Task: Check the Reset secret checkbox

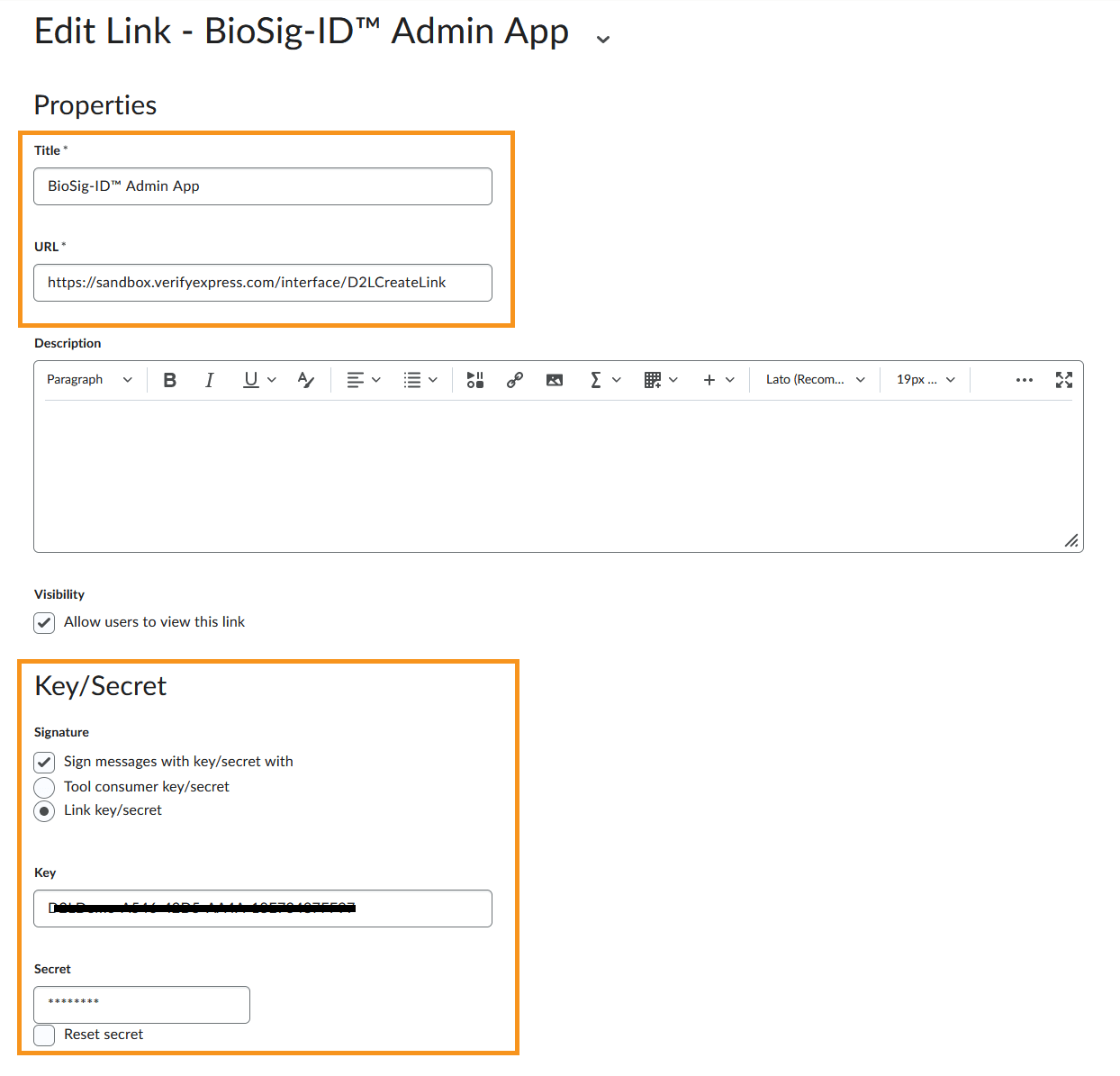Action: (44, 1035)
